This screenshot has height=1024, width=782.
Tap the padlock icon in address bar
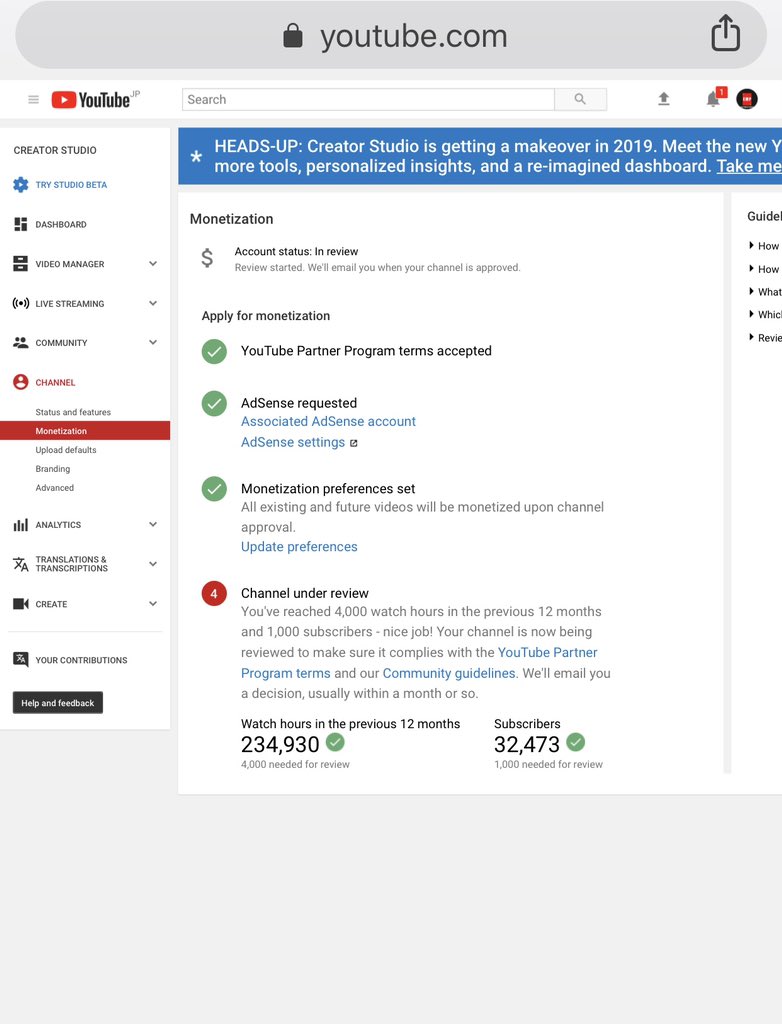[293, 35]
